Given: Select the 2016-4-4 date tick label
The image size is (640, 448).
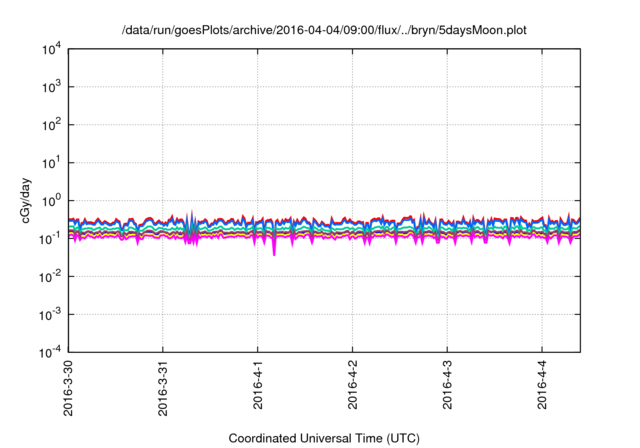Looking at the screenshot, I should click(x=541, y=390).
